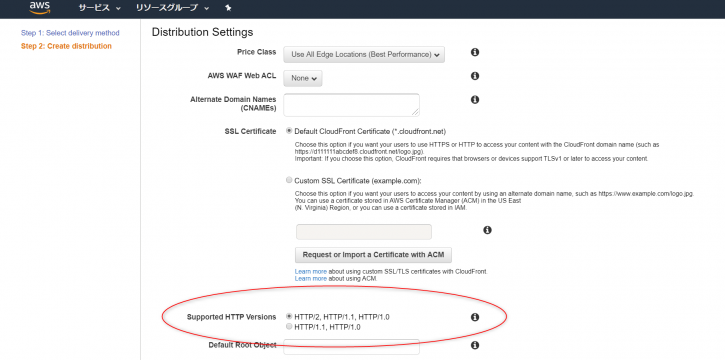Show info for Default Root Object
Viewport: 725px width, 360px height.
pyautogui.click(x=474, y=345)
